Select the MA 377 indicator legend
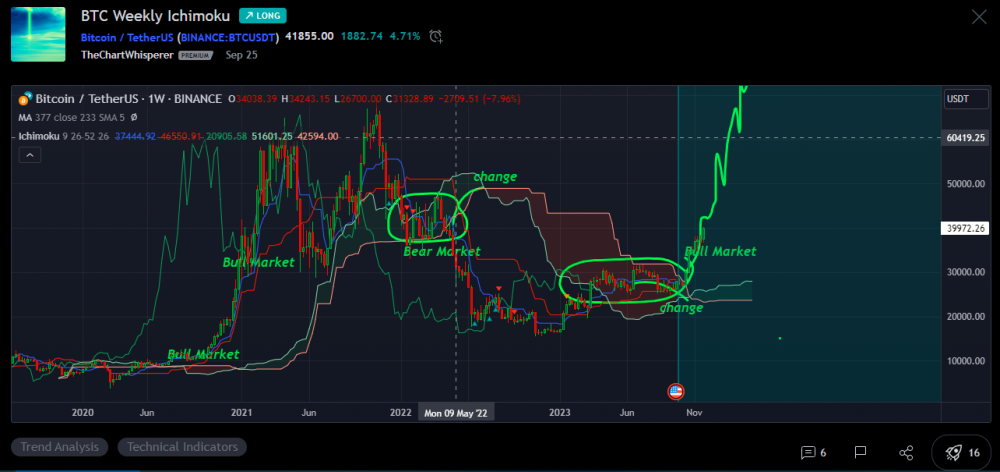The height and width of the screenshot is (472, 1000). (x=78, y=117)
